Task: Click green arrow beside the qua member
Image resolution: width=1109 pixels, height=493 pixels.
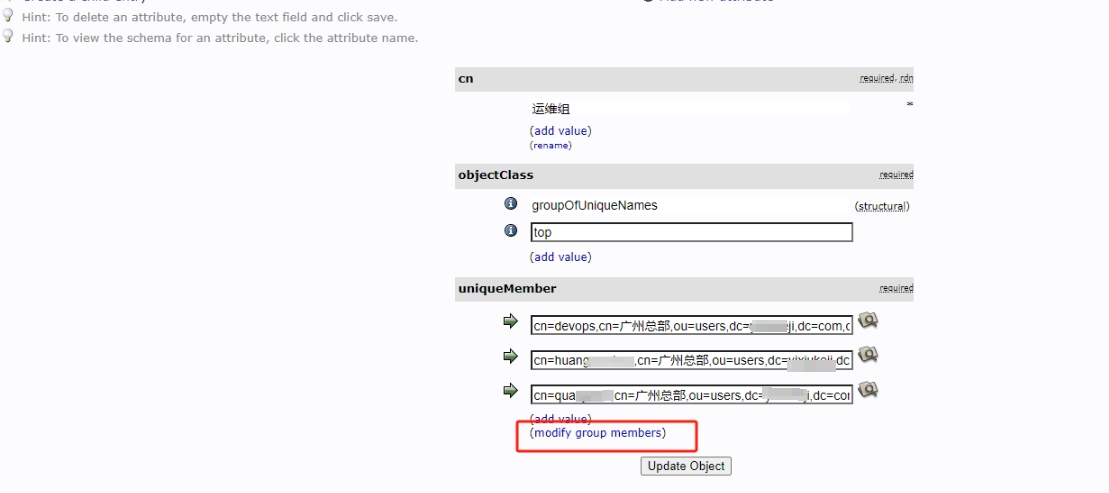Action: [510, 391]
